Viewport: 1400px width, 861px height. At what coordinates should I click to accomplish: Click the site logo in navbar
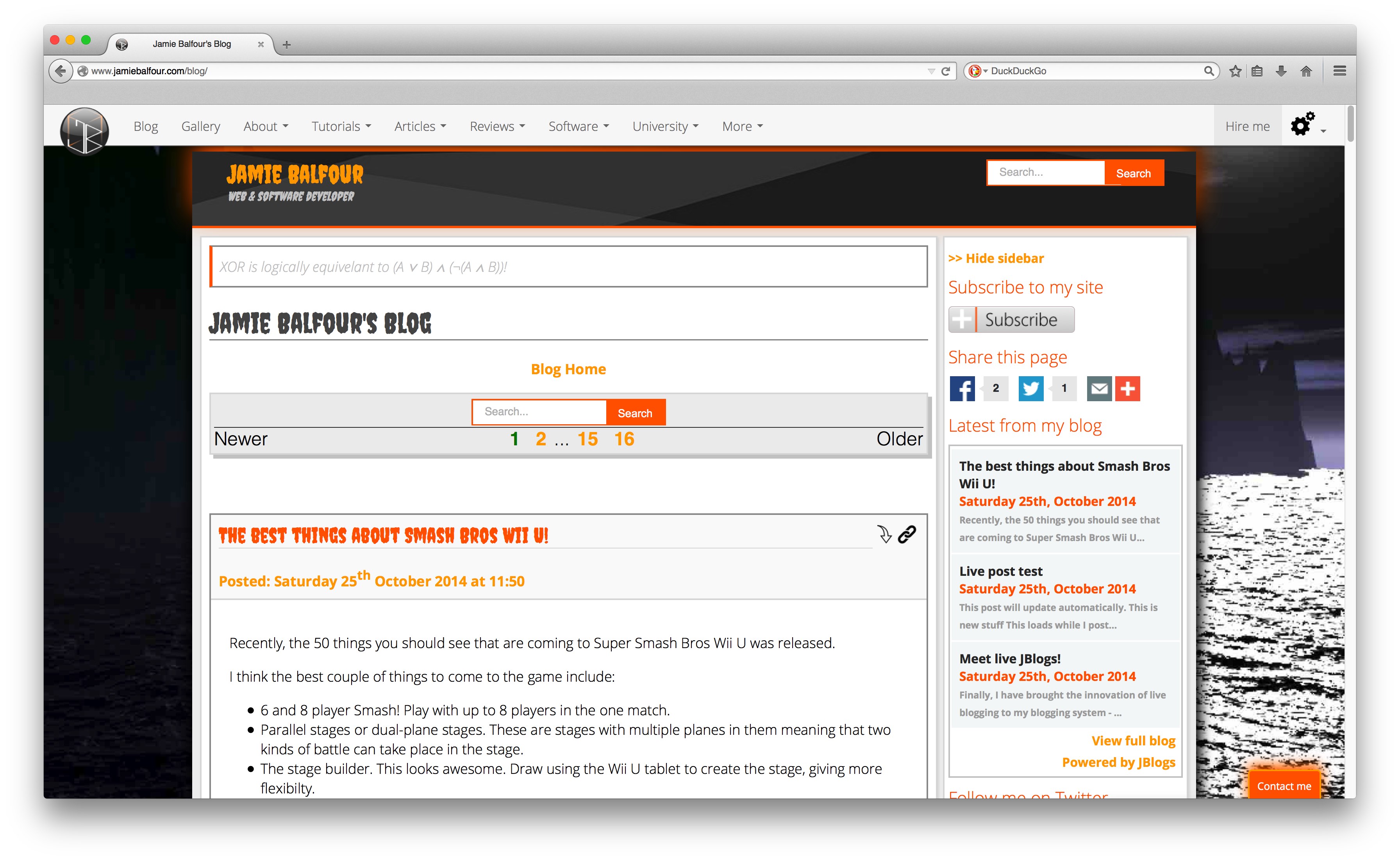point(84,132)
